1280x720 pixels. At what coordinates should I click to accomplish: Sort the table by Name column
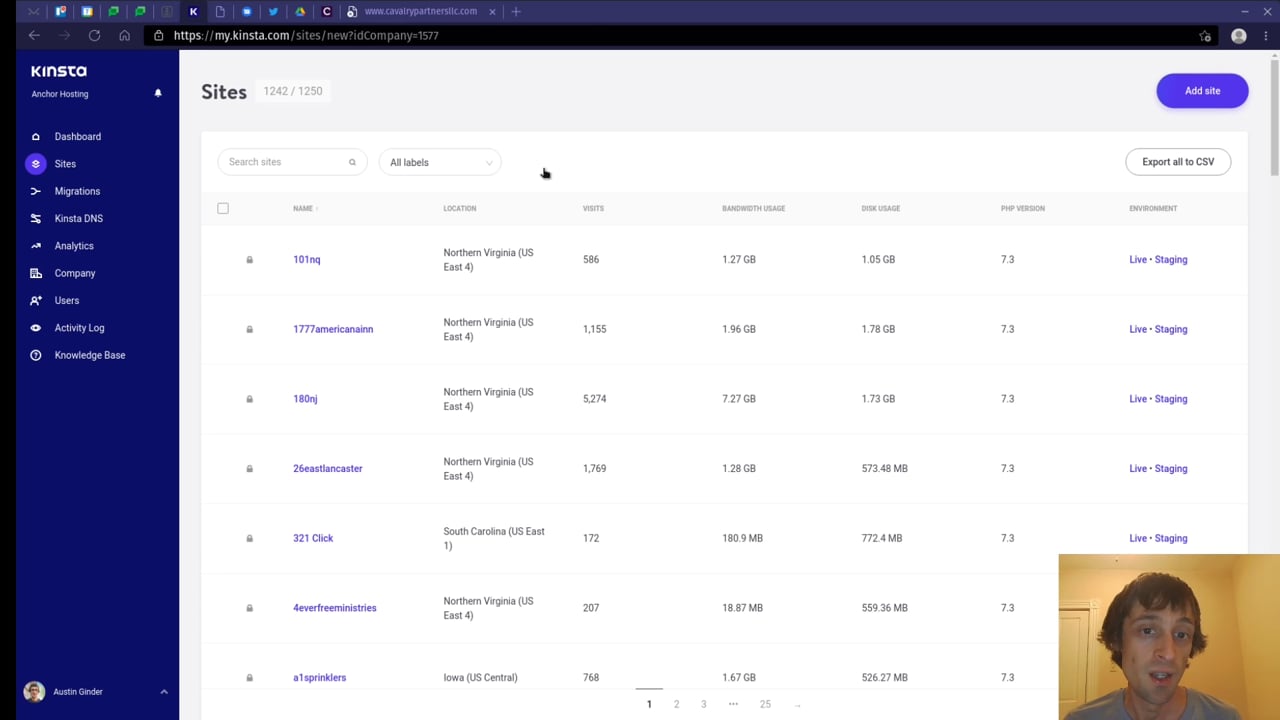(x=305, y=208)
